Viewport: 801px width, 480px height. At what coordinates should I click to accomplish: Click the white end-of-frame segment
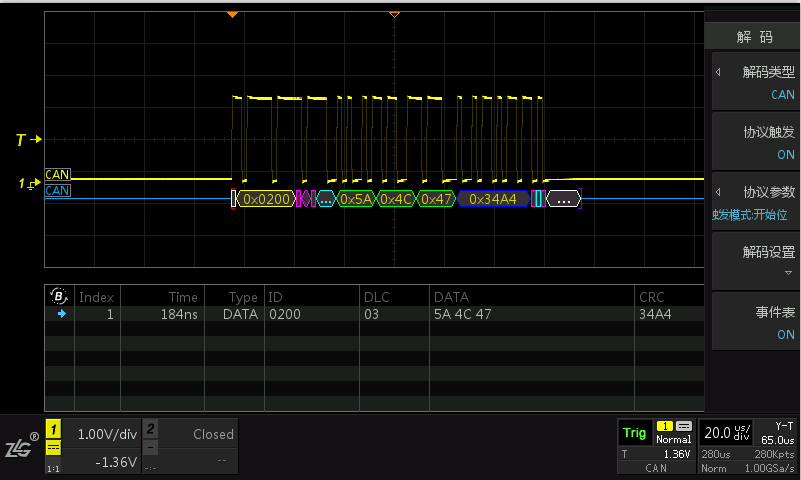[x=563, y=199]
